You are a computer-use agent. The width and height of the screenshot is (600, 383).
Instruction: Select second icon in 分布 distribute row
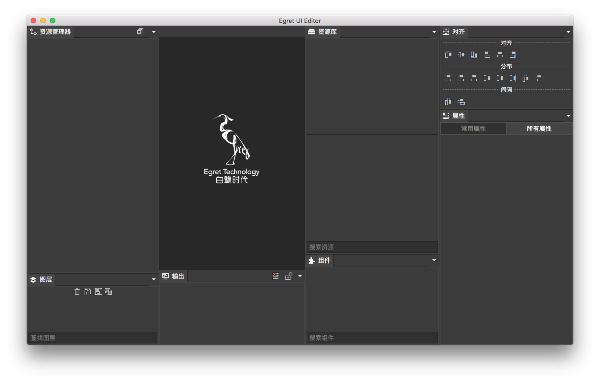(x=461, y=78)
